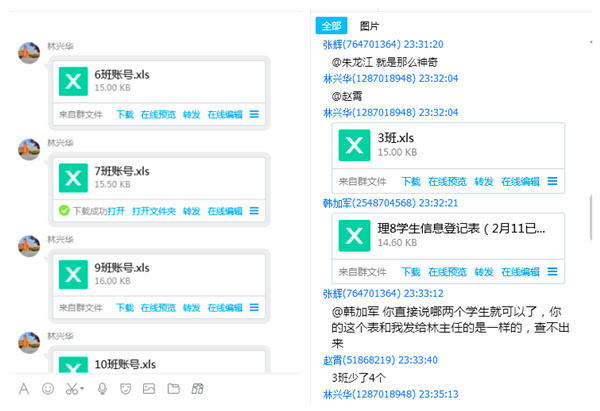Expand the screenshot tool dropdown arrow

click(x=82, y=389)
